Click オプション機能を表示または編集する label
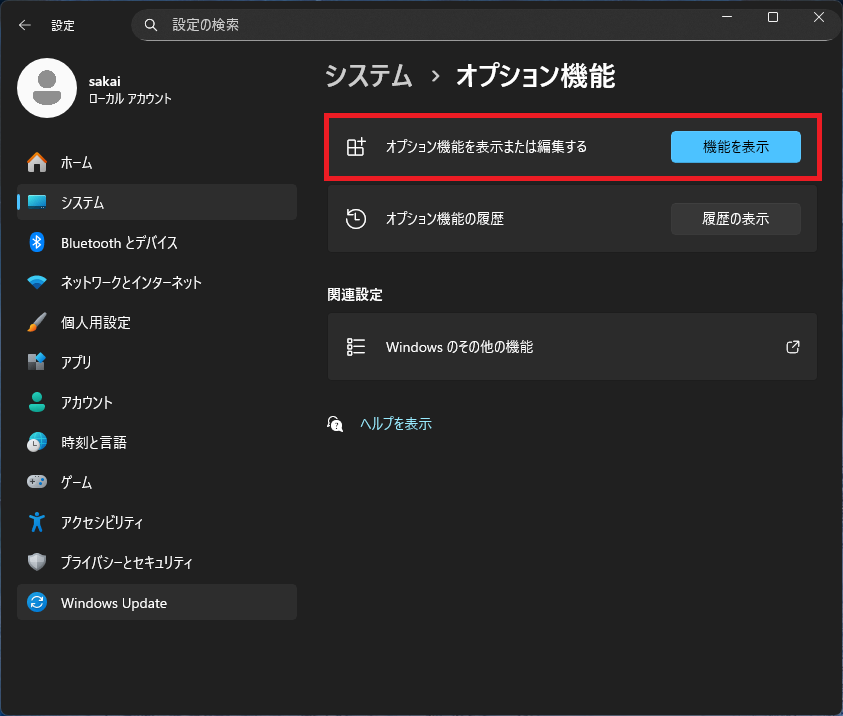Screen dimensions: 843x716 [x=486, y=147]
